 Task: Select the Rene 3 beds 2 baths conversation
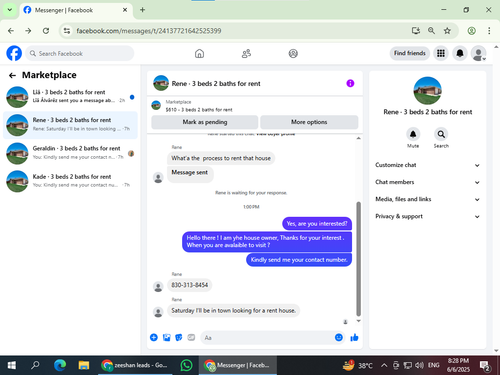click(x=70, y=125)
